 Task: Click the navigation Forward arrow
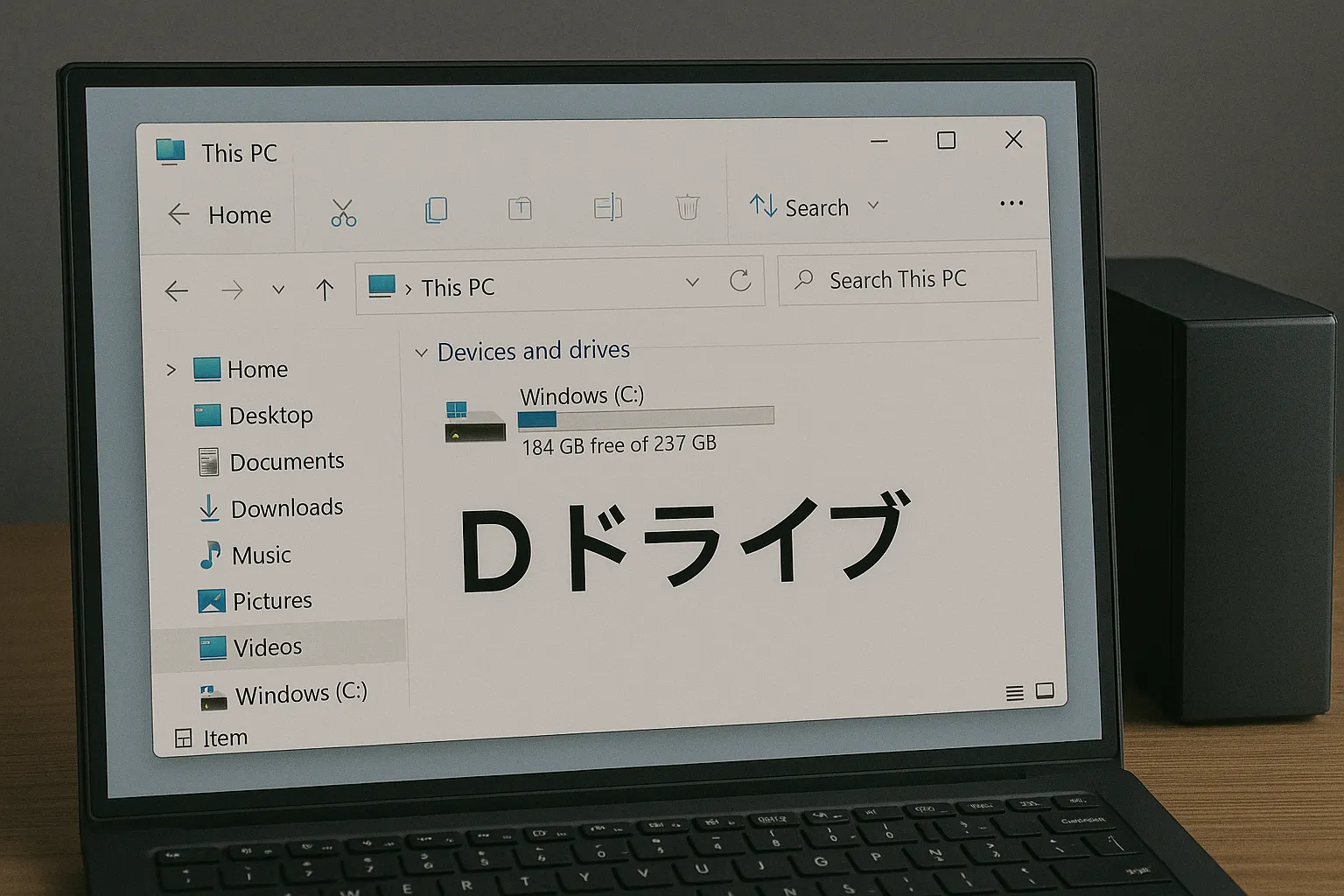coord(232,290)
